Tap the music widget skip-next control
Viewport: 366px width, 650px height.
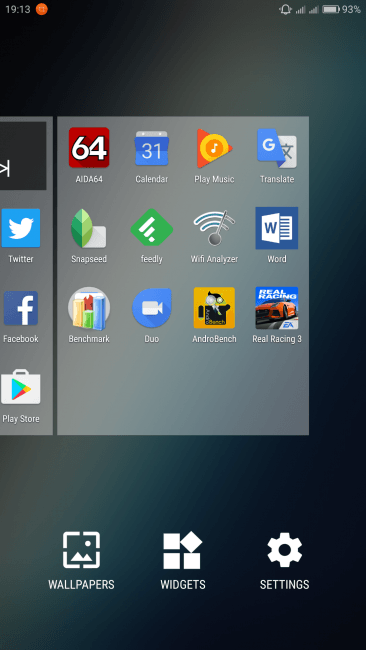coord(5,169)
